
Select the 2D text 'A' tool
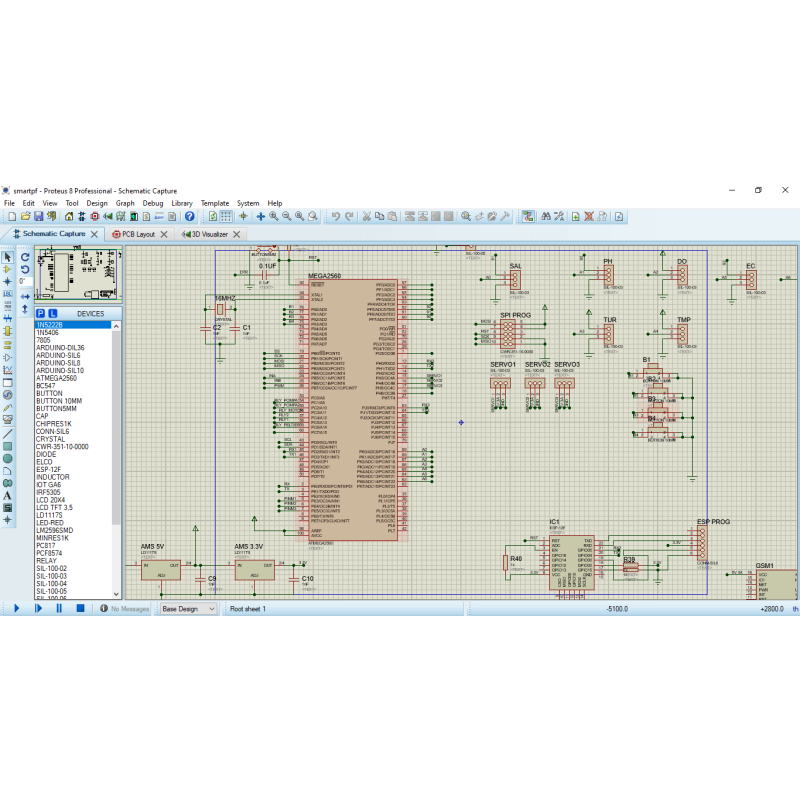(x=8, y=495)
